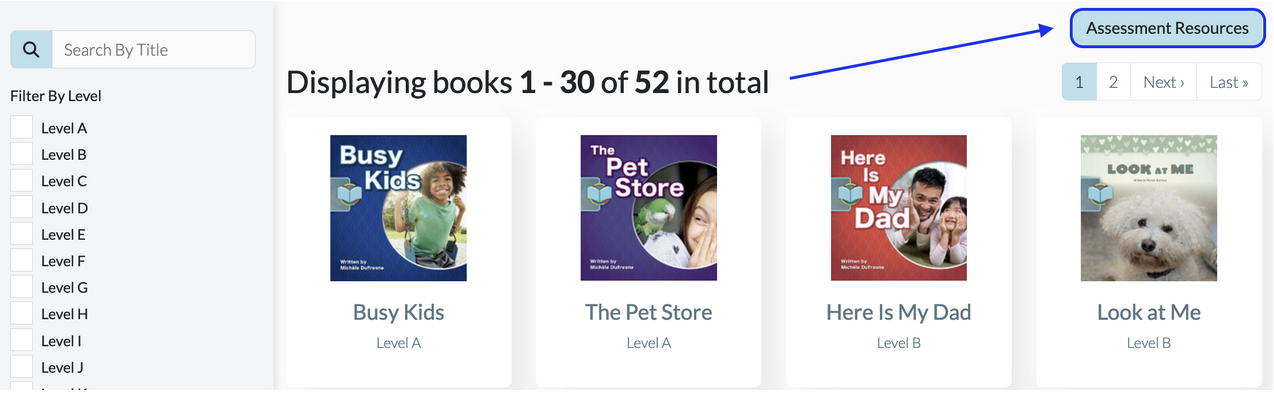Click the Next › pagination link

(x=1163, y=82)
